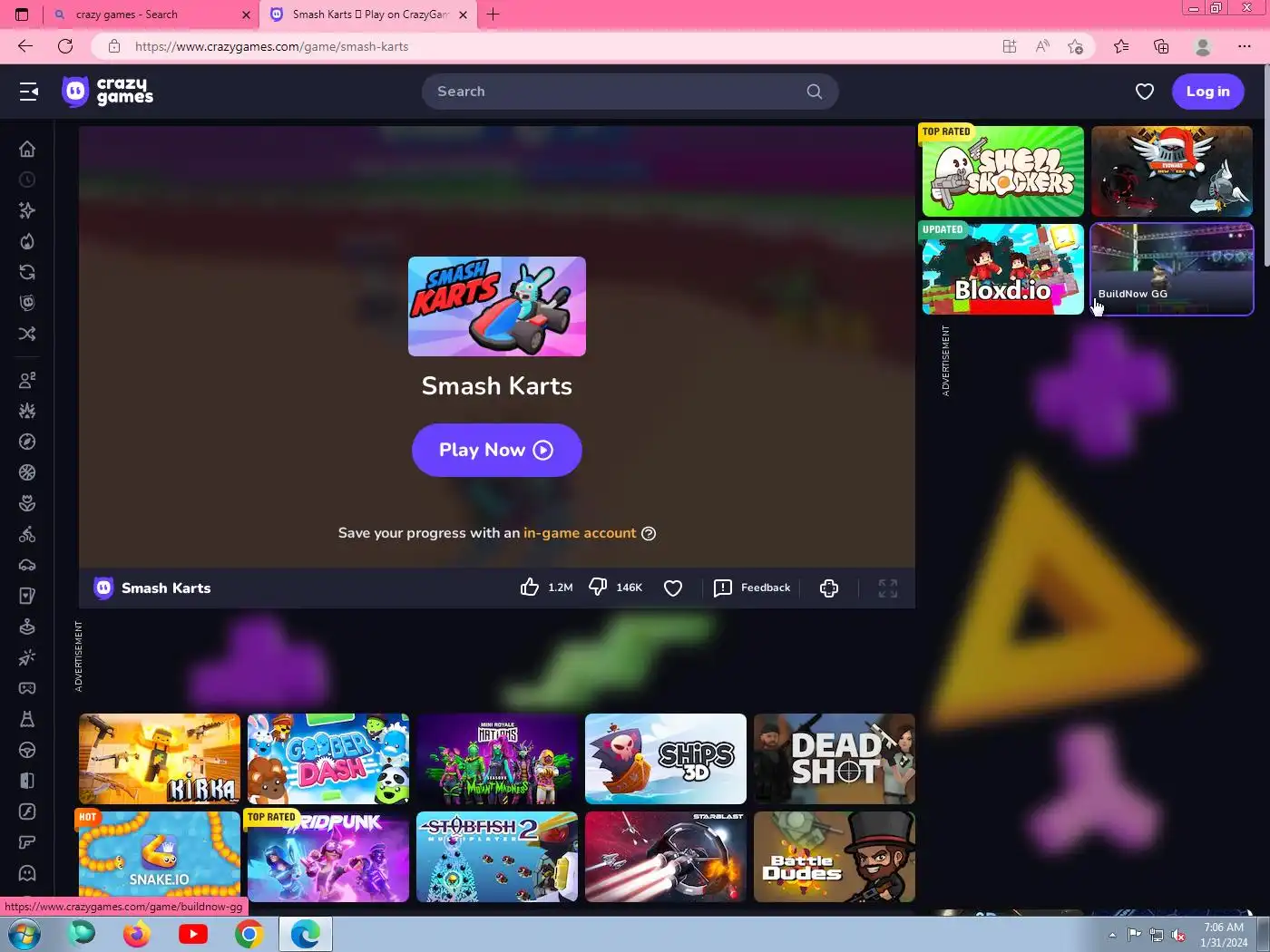Open the Shooting games gun icon

[x=27, y=842]
